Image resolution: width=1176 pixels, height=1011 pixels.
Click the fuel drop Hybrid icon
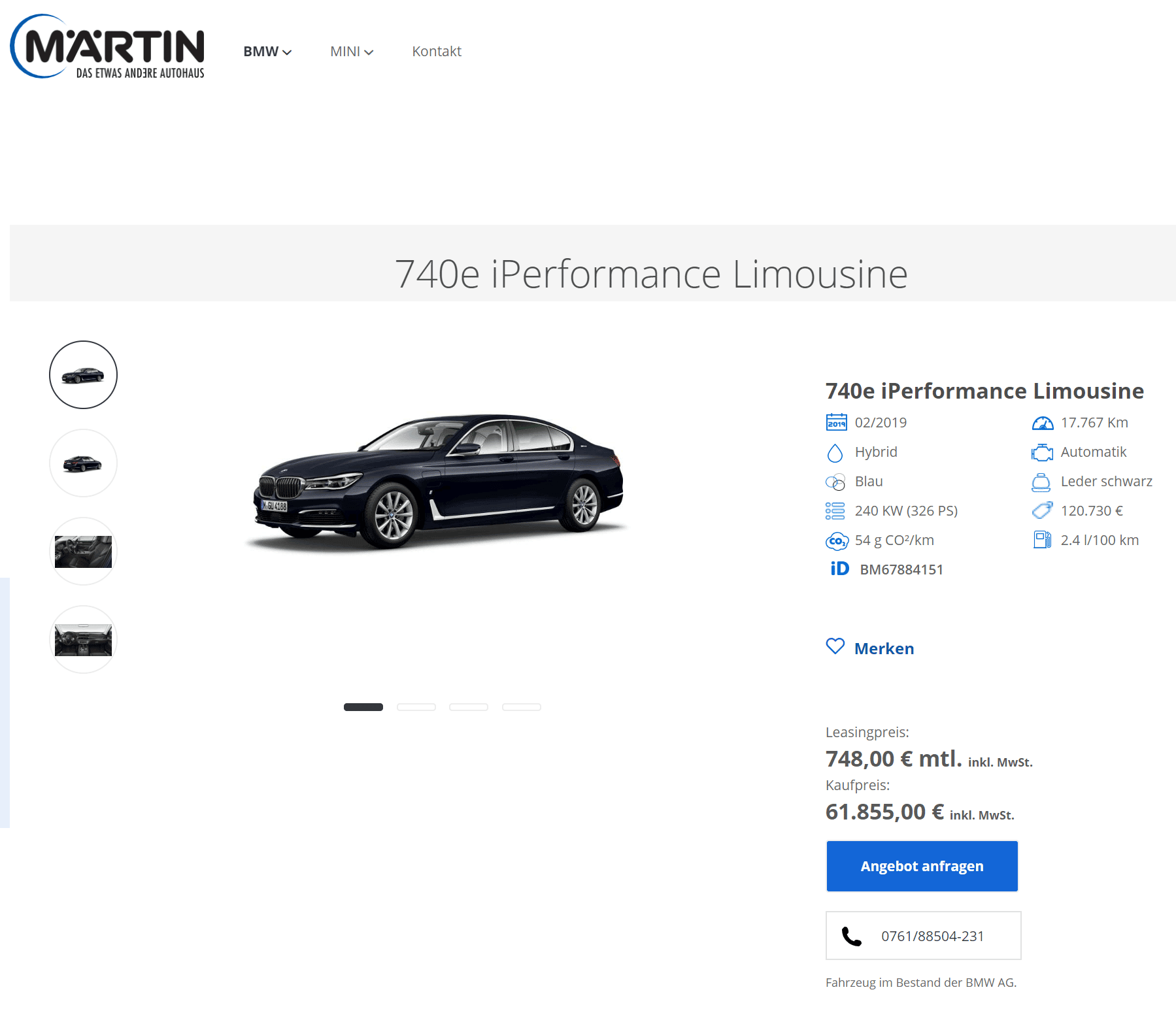(x=835, y=452)
